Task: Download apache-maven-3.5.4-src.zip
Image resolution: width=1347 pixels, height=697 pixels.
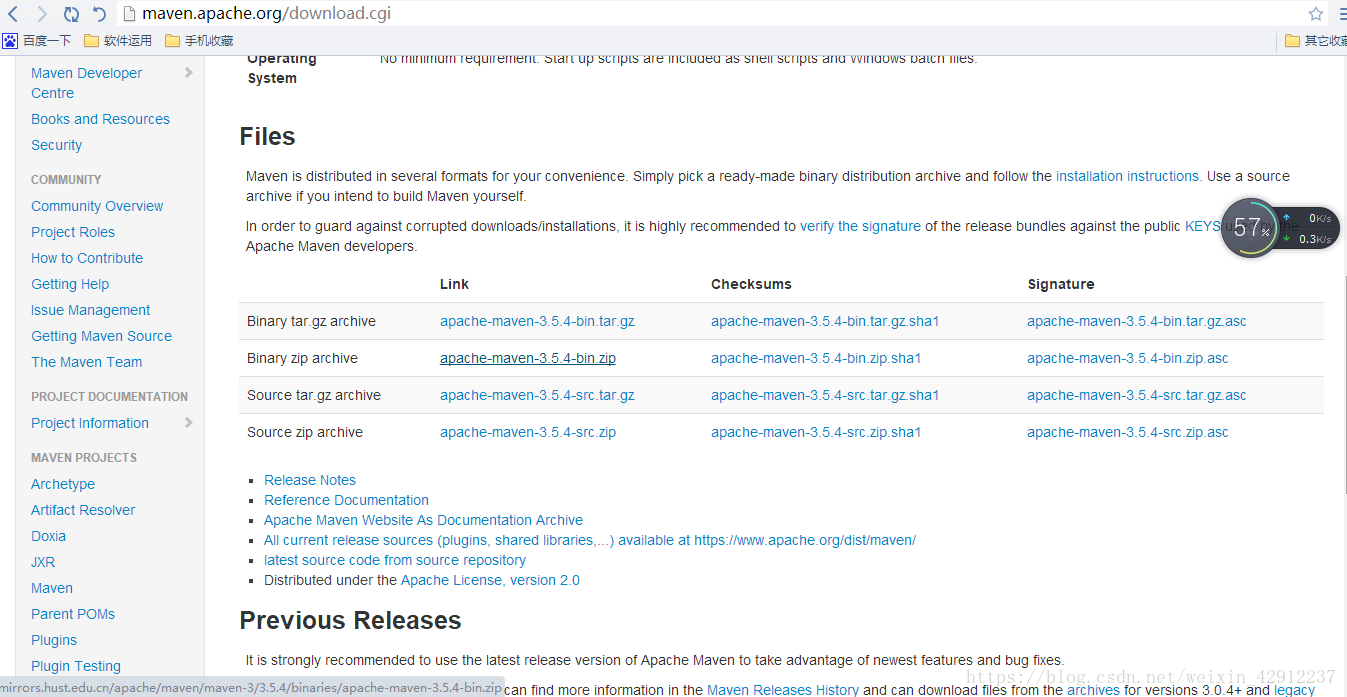Action: 528,432
